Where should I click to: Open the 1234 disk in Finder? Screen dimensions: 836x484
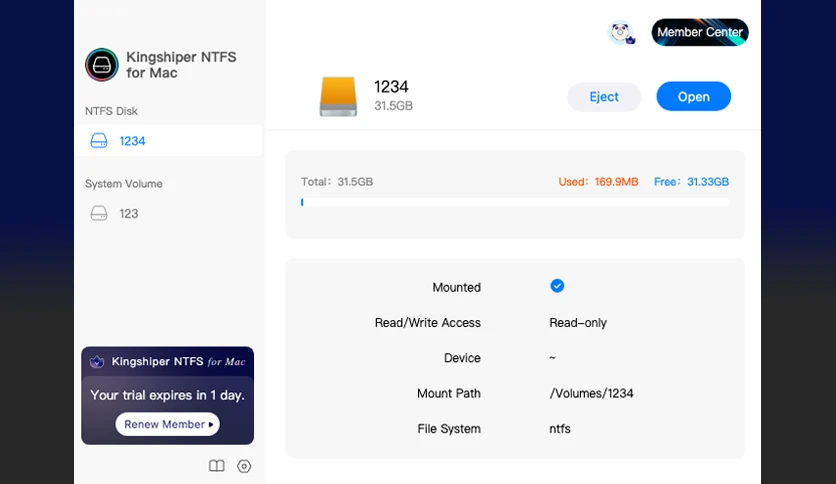point(694,96)
